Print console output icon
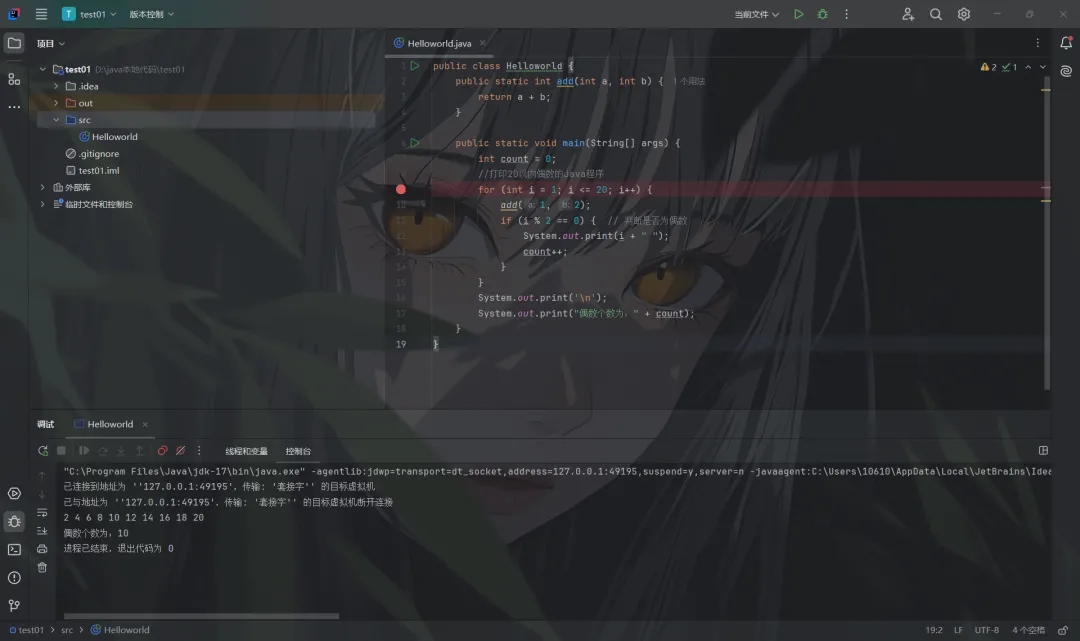 point(42,549)
